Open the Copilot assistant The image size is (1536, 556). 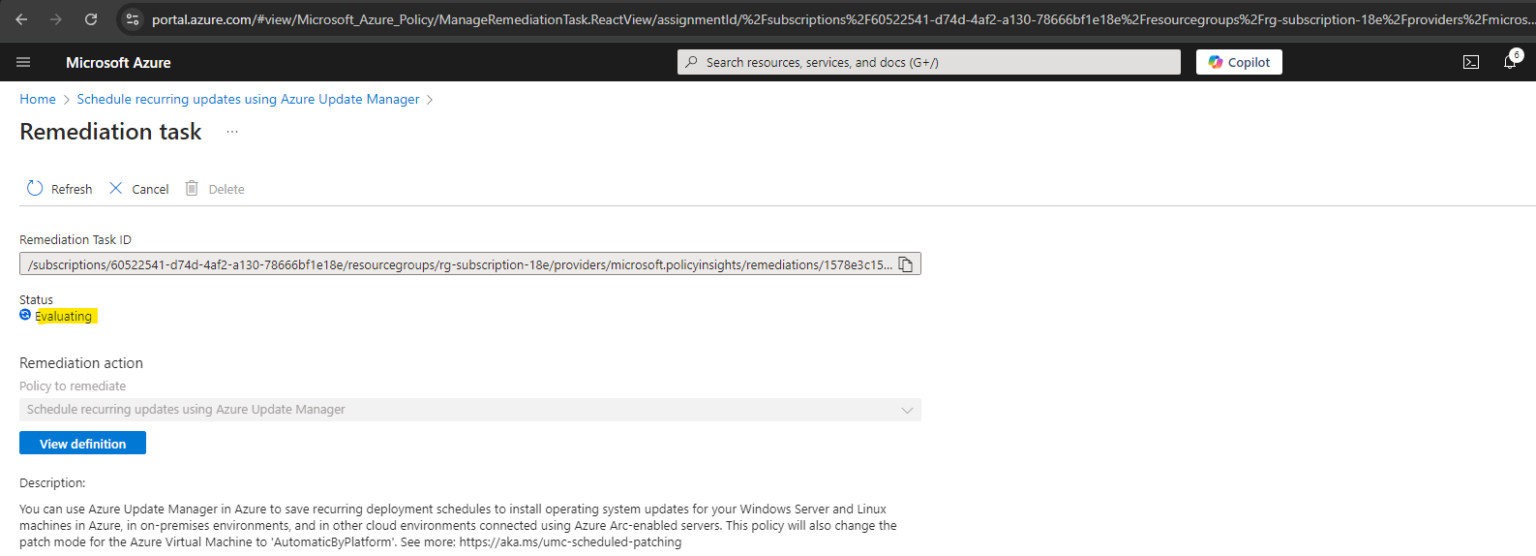1239,62
